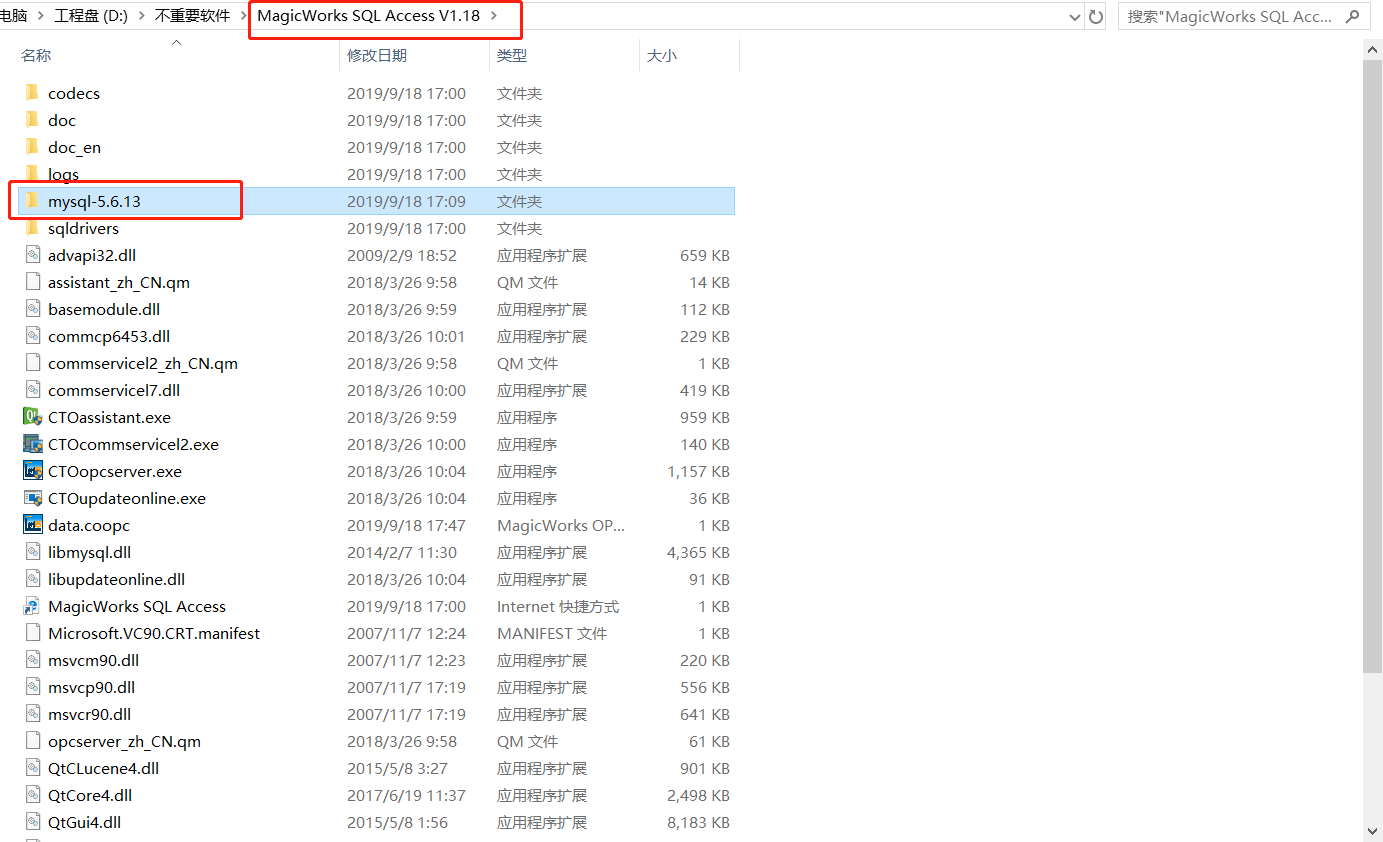Click the 2019/9/18 17:47 date cell
Viewport: 1383px width, 842px height.
406,525
